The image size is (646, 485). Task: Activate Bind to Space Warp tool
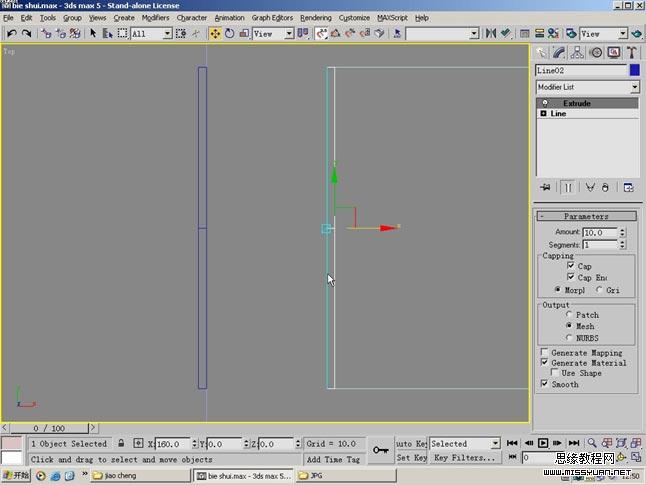tap(75, 33)
